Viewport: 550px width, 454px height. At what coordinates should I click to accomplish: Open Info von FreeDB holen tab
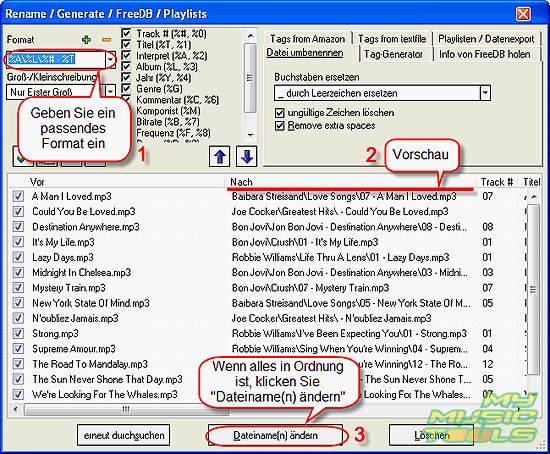(x=484, y=54)
